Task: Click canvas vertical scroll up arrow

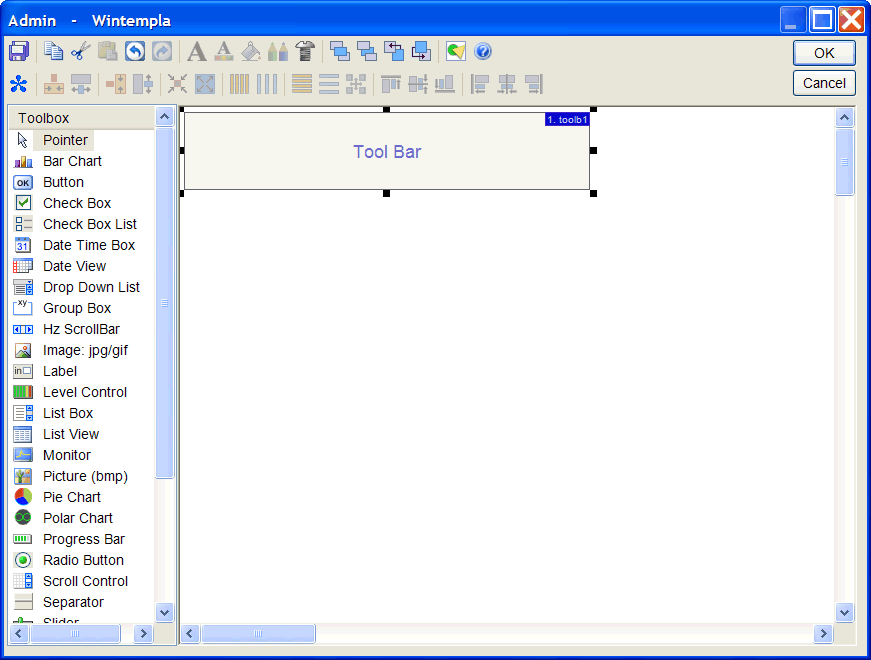Action: (x=844, y=117)
